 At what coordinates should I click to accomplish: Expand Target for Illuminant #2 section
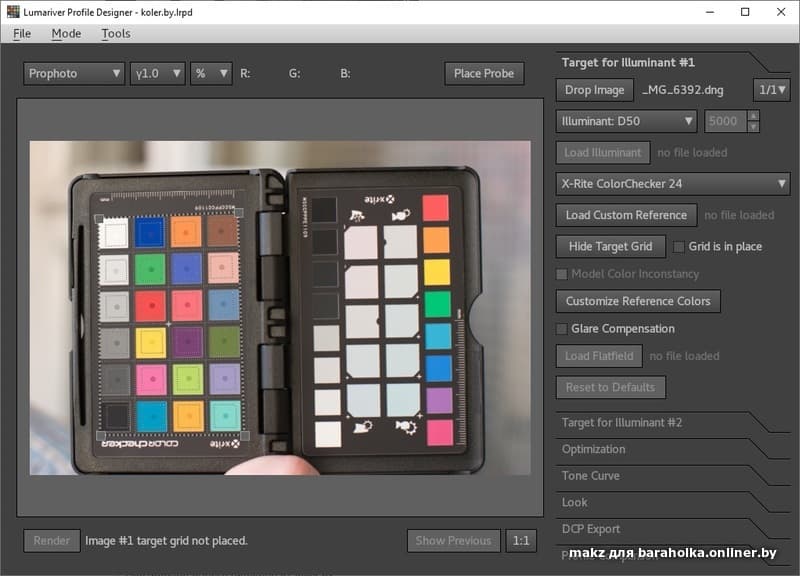[621, 423]
